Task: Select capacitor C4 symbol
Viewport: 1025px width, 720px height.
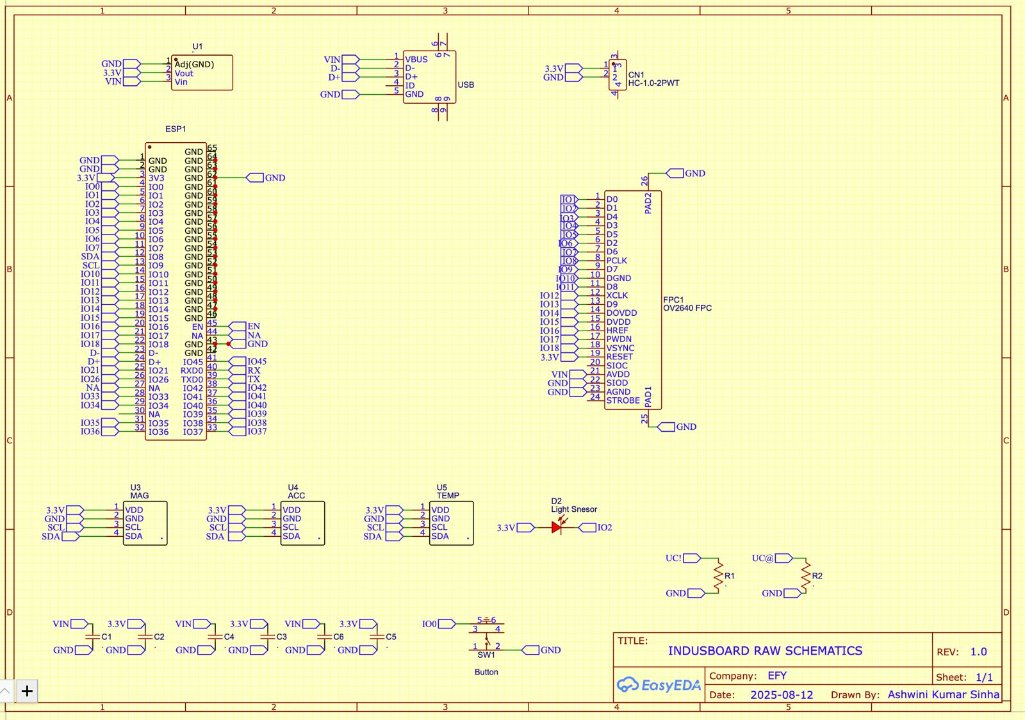Action: pos(215,636)
